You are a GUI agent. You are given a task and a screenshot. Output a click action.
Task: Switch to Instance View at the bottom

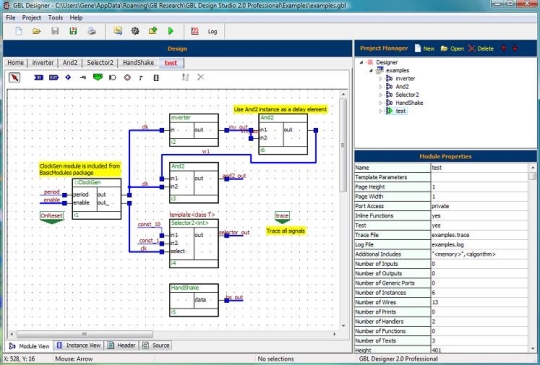[x=79, y=345]
